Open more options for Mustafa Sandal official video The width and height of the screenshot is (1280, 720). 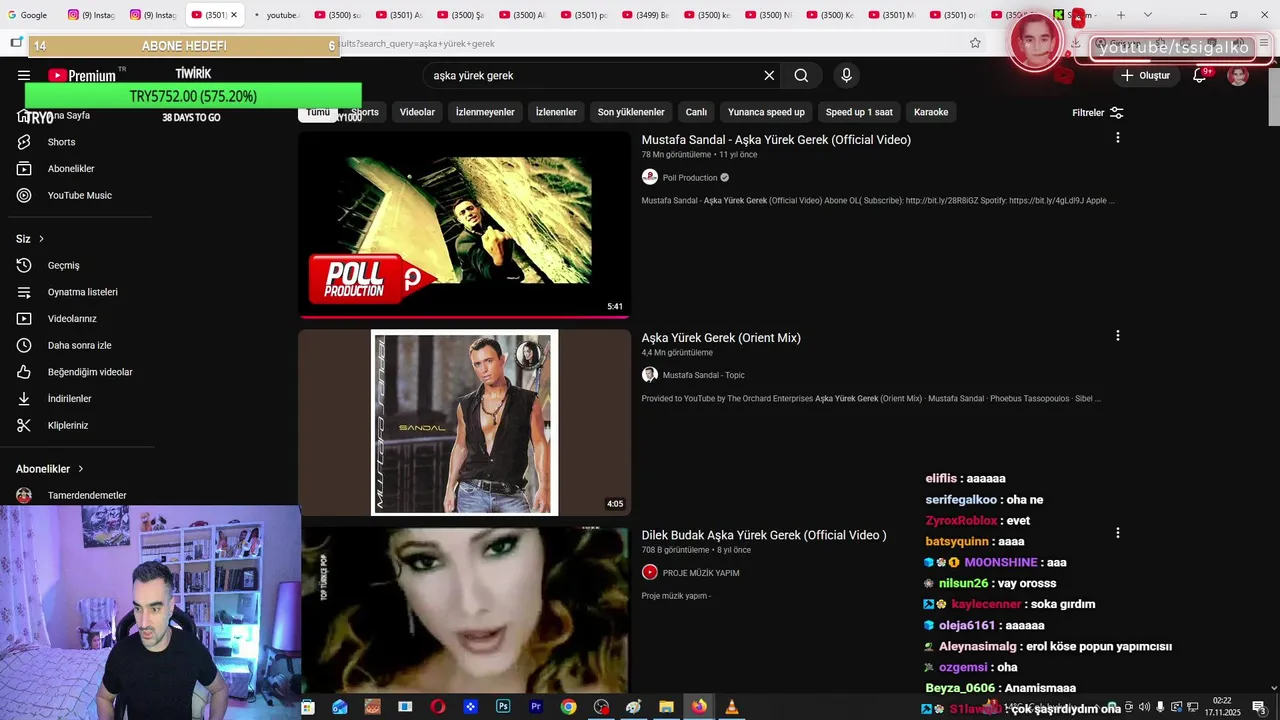click(x=1117, y=138)
